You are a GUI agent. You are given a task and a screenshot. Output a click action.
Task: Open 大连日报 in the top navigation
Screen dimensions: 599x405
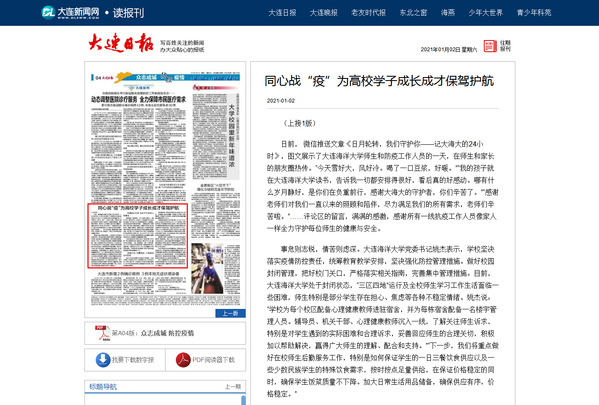tap(282, 13)
